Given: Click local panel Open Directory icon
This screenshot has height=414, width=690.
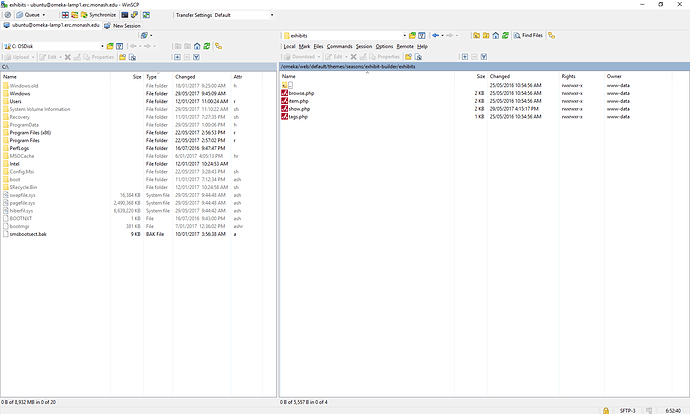Looking at the screenshot, I should click(x=110, y=46).
